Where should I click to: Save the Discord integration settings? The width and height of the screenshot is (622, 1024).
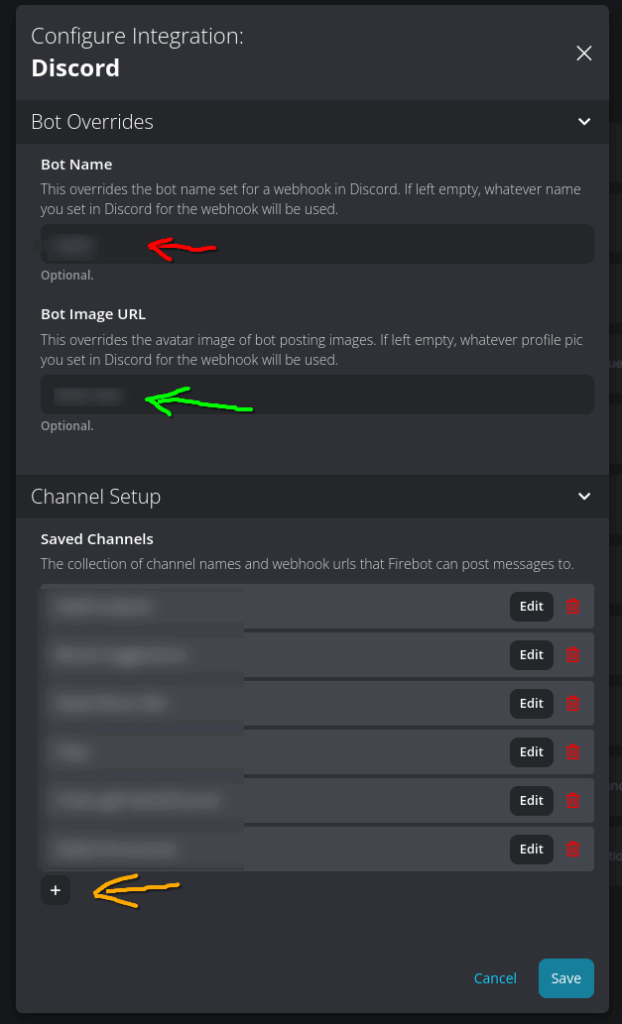566,978
